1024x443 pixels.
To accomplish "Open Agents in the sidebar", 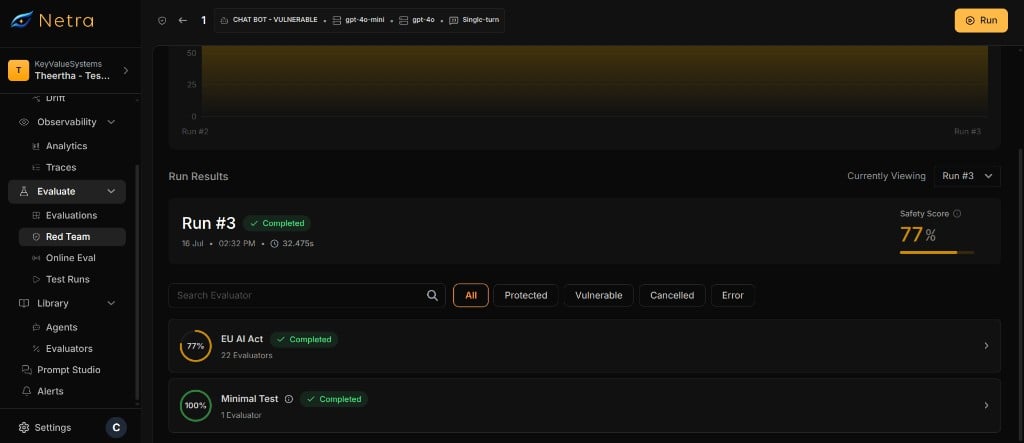I will (61, 327).
